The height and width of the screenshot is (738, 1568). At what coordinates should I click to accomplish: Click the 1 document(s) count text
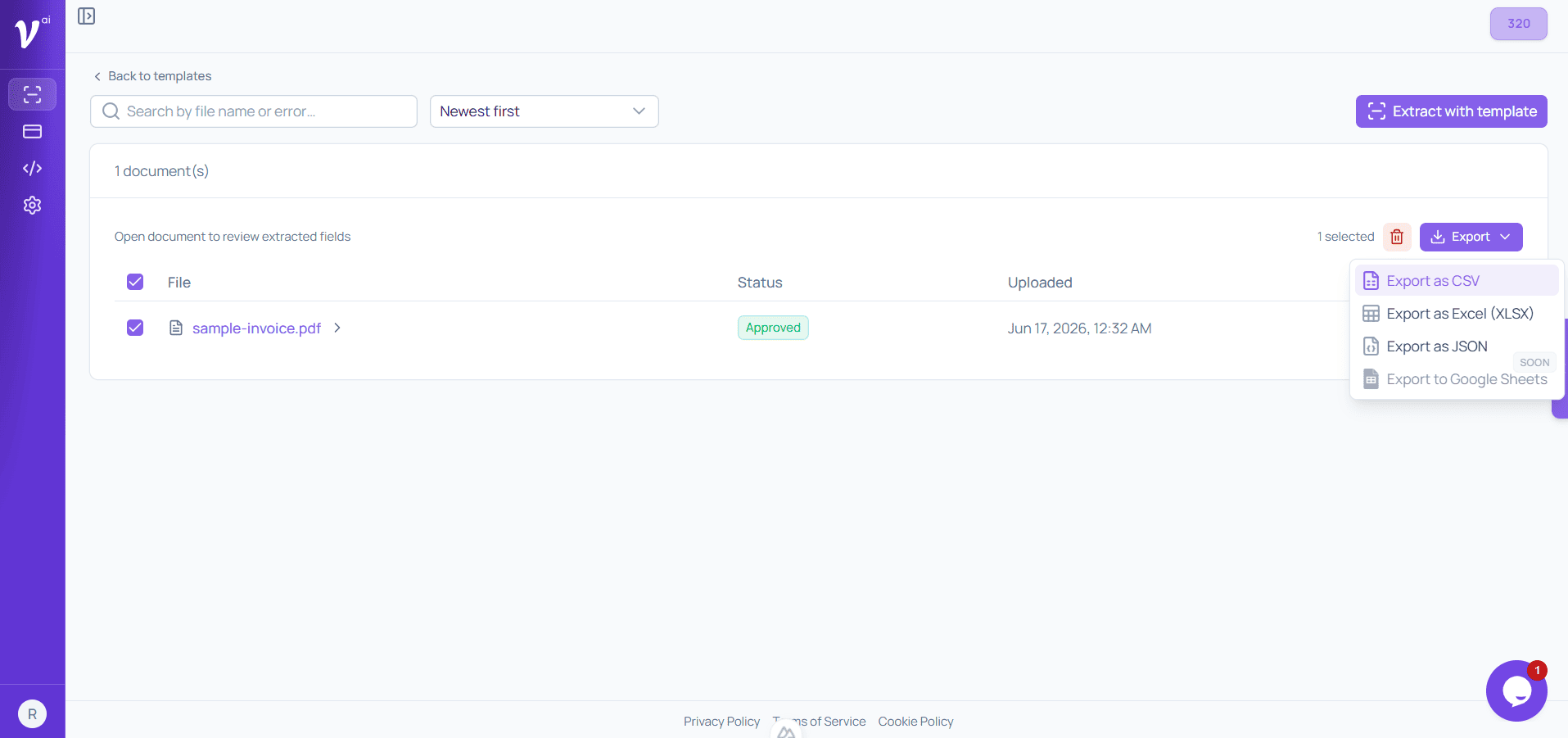pos(161,171)
